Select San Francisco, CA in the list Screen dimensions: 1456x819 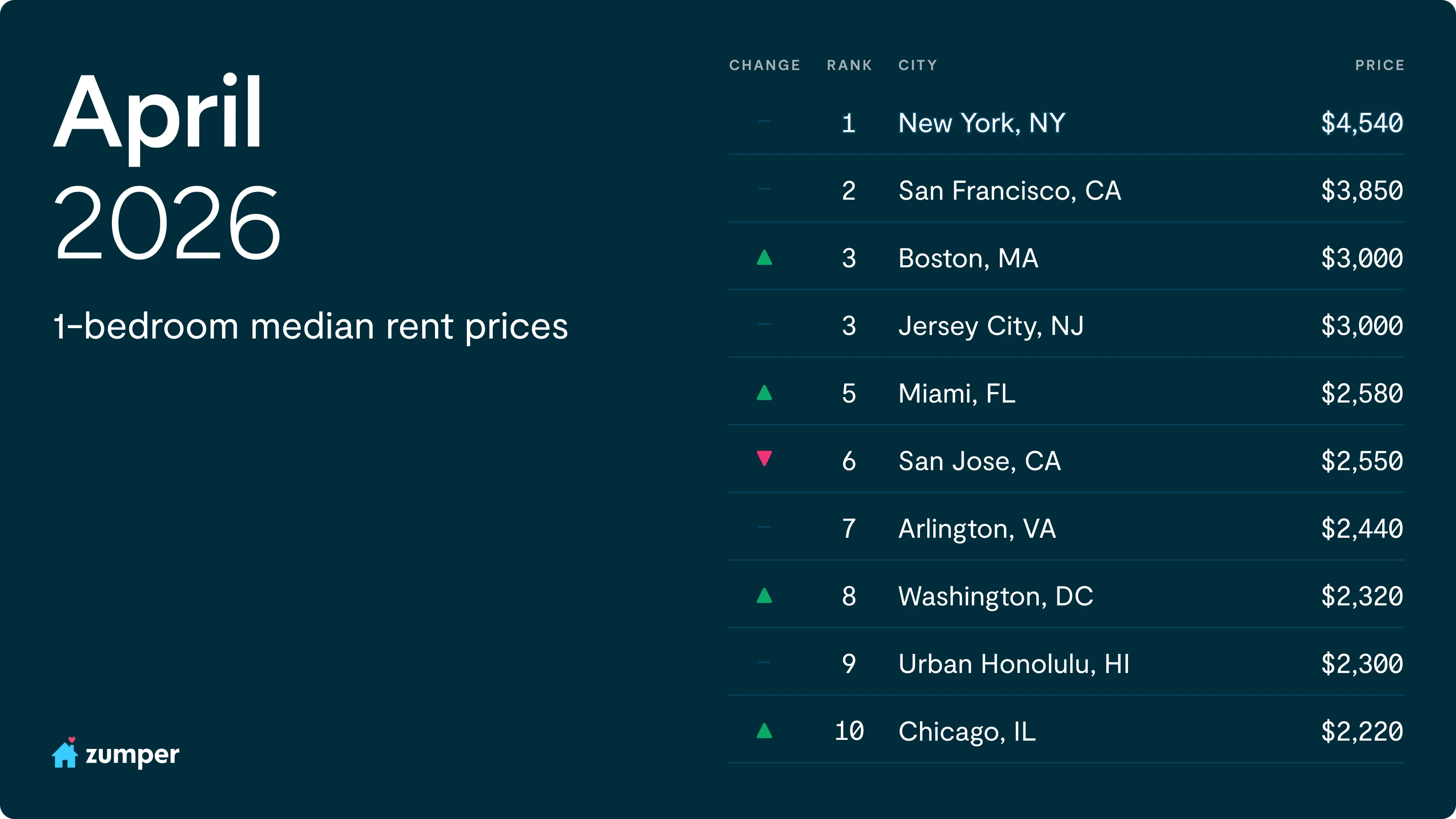tap(1010, 191)
